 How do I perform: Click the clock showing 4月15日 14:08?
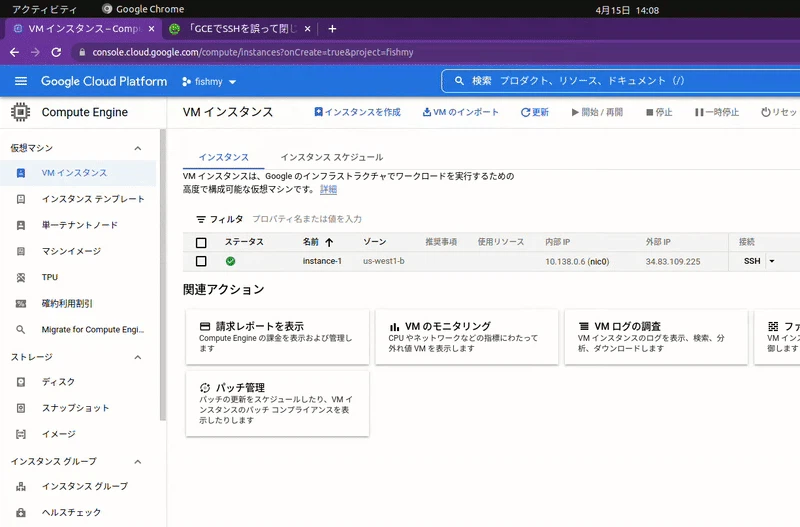click(x=627, y=10)
